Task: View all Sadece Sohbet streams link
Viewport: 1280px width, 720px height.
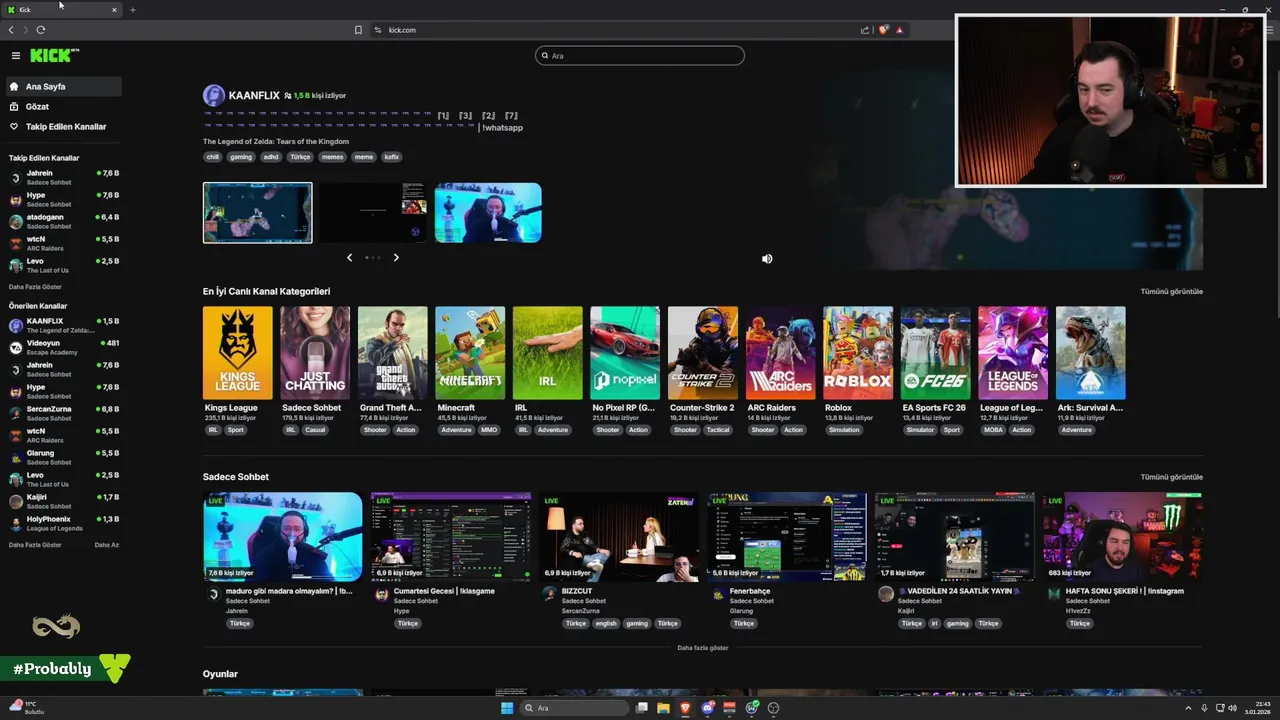Action: (x=1171, y=477)
